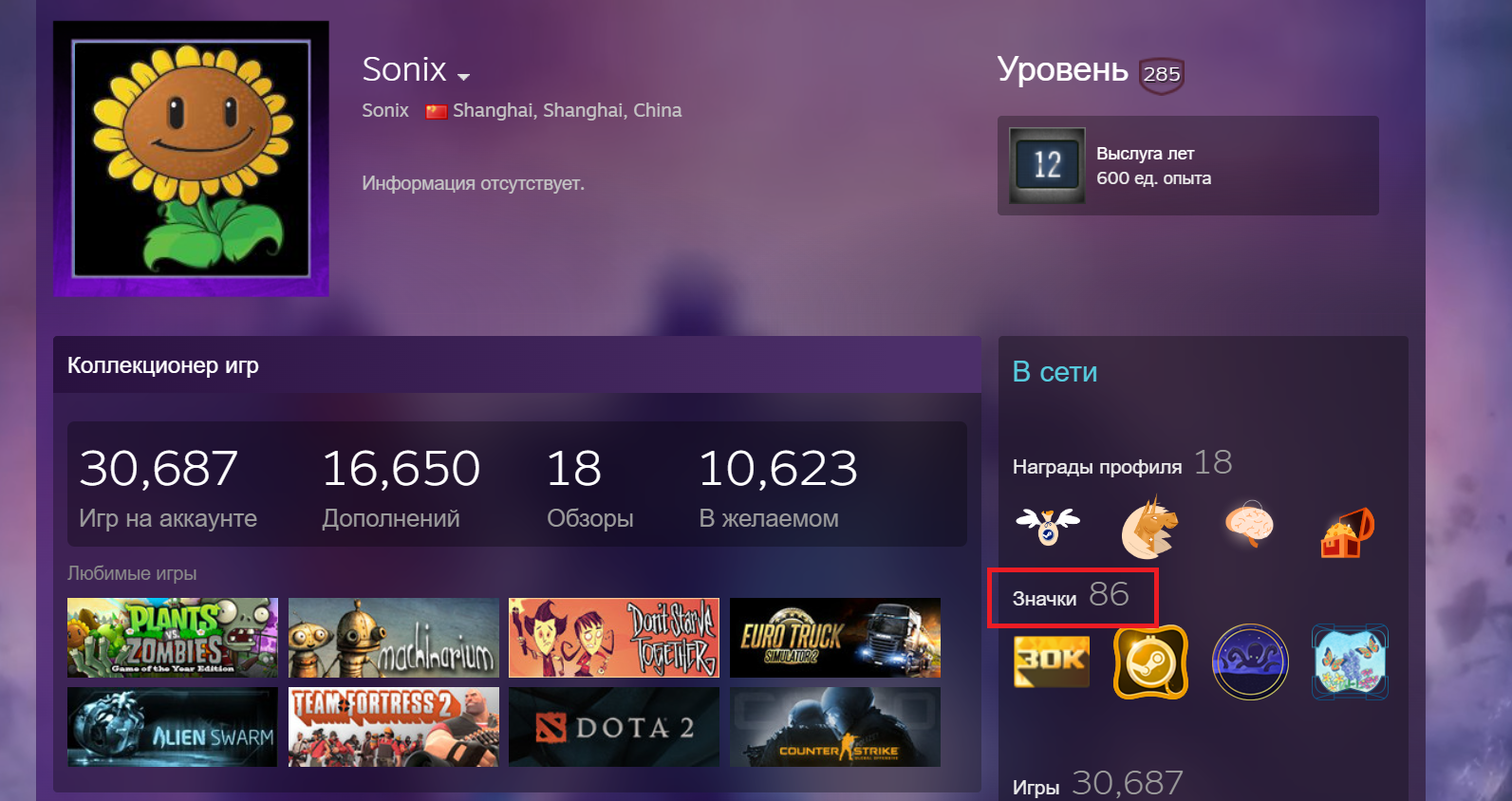Screen dimensions: 1512x801
Task: Click the 30,687 Игр на аккаунте stat
Action: (x=168, y=488)
